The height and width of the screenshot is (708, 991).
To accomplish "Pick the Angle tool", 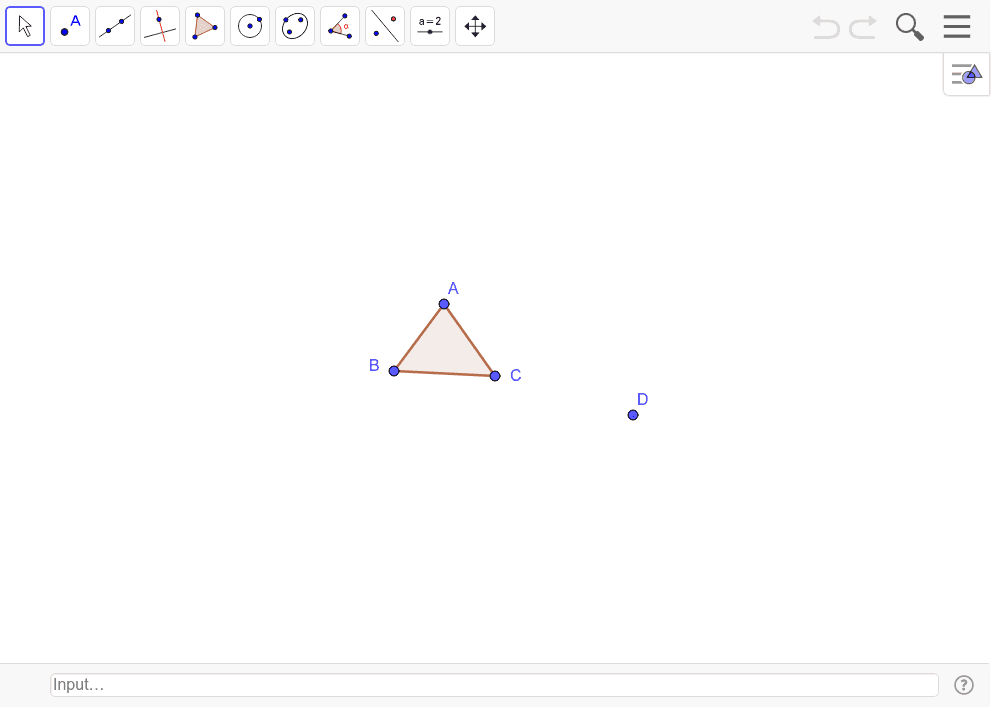I will click(x=340, y=26).
